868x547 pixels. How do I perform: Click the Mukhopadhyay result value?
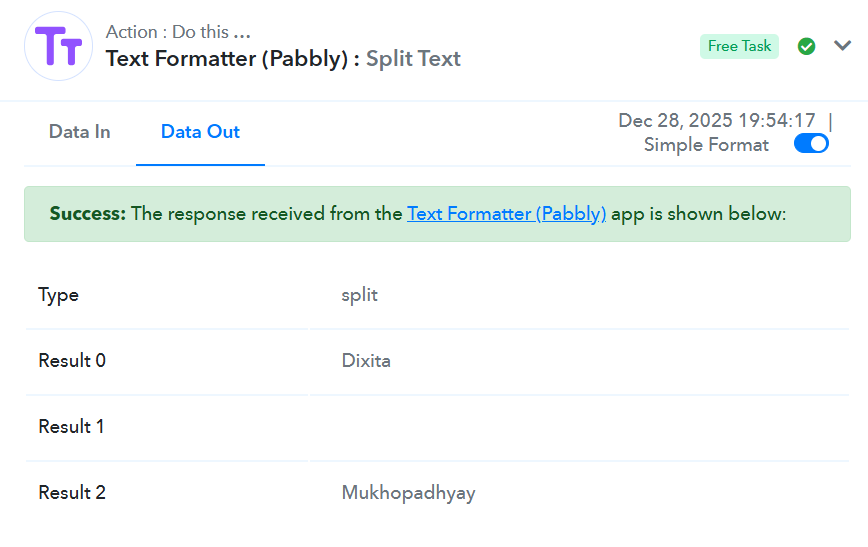(x=408, y=493)
